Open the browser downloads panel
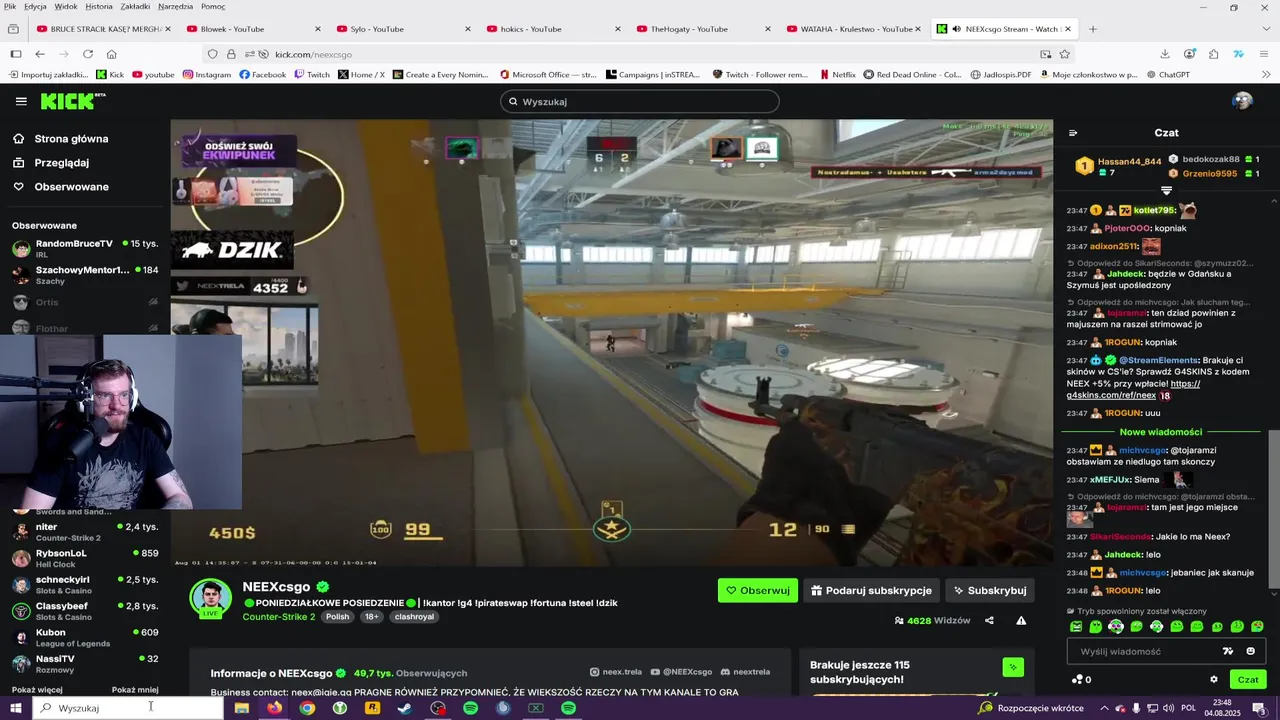This screenshot has width=1280, height=720. (1165, 54)
